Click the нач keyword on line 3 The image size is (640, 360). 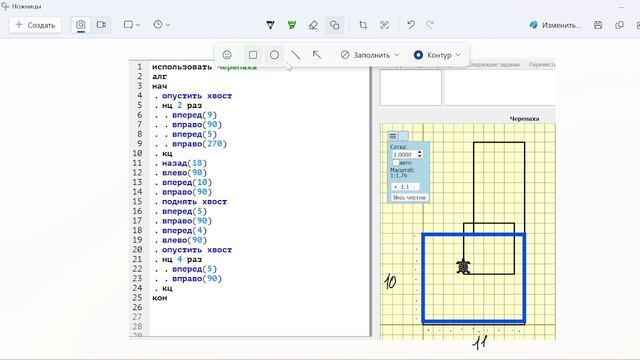point(160,86)
